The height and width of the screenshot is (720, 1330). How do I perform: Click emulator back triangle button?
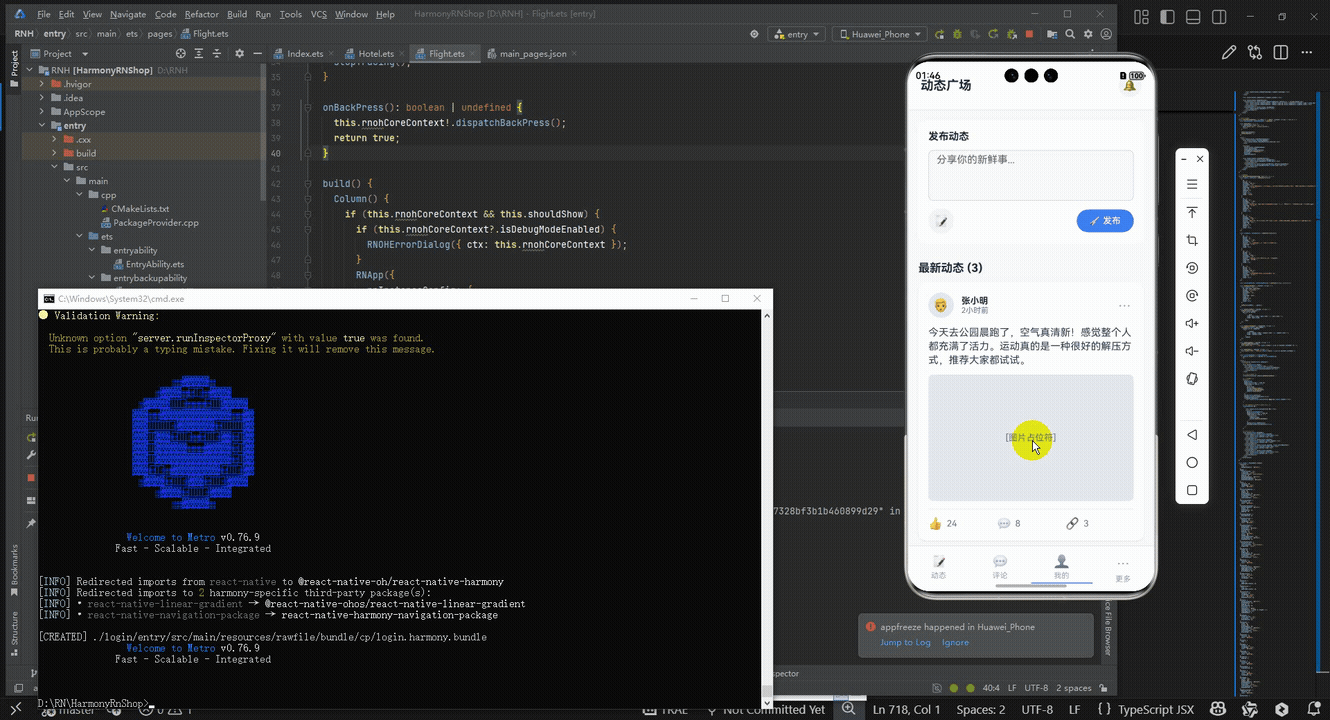click(1192, 435)
